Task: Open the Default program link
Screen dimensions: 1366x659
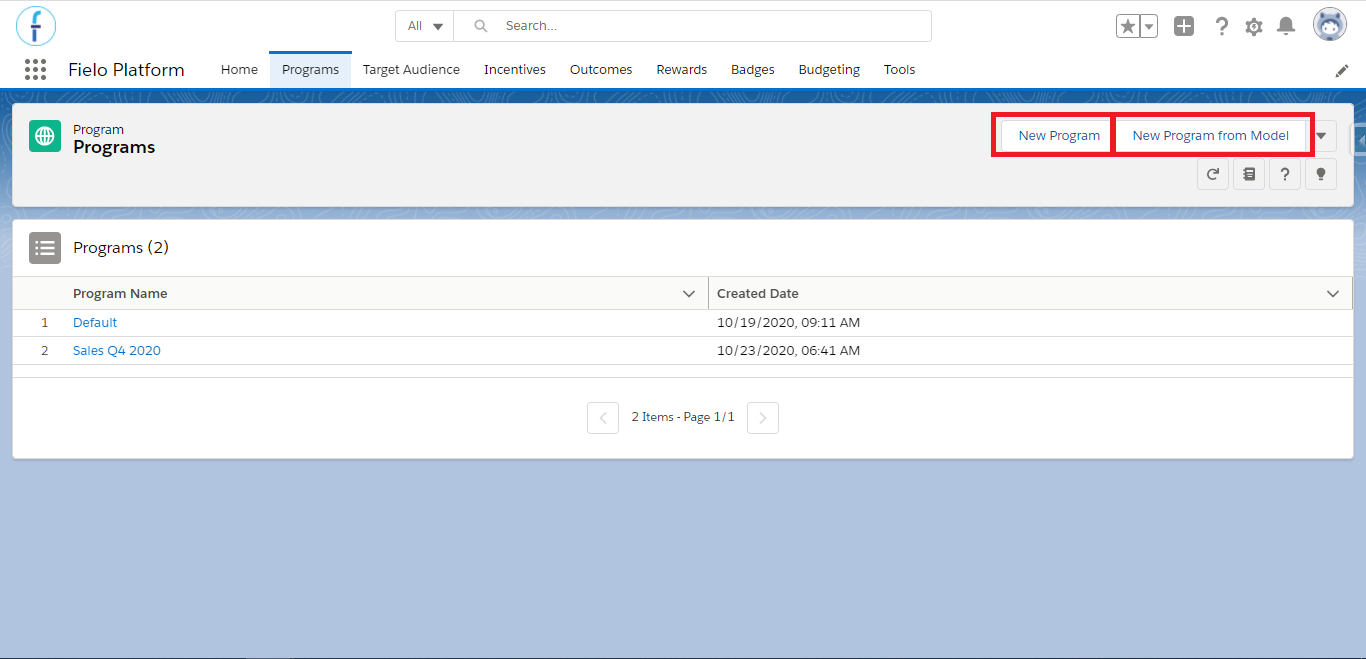Action: pyautogui.click(x=95, y=323)
